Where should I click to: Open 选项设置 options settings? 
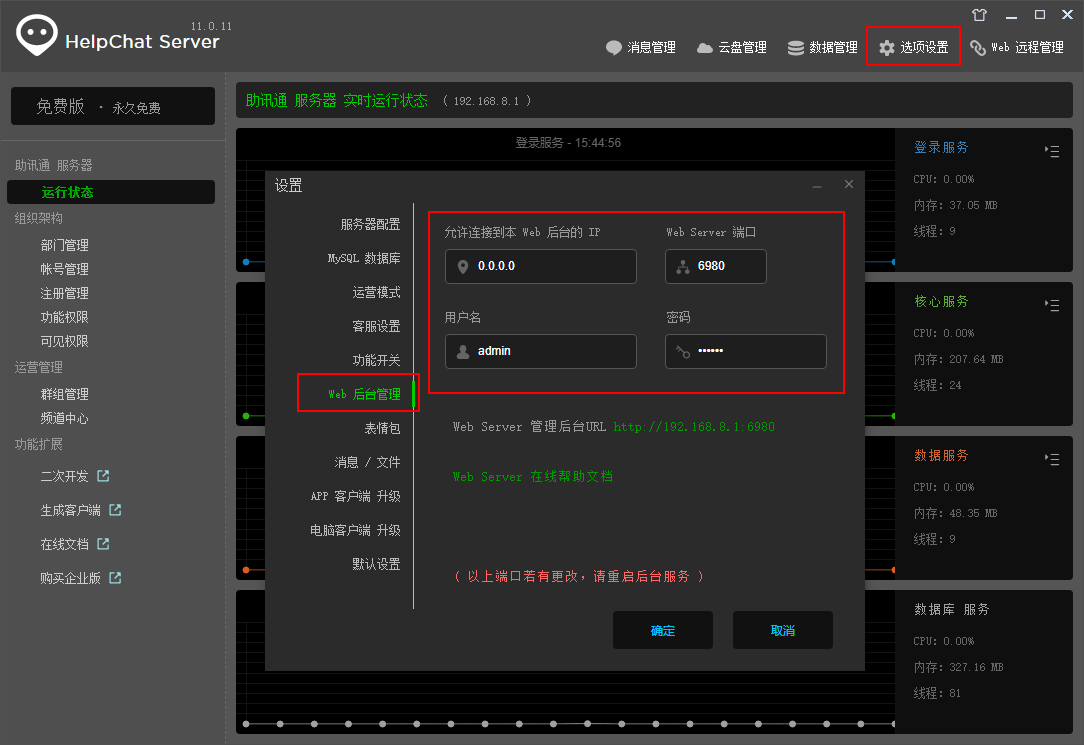[913, 47]
